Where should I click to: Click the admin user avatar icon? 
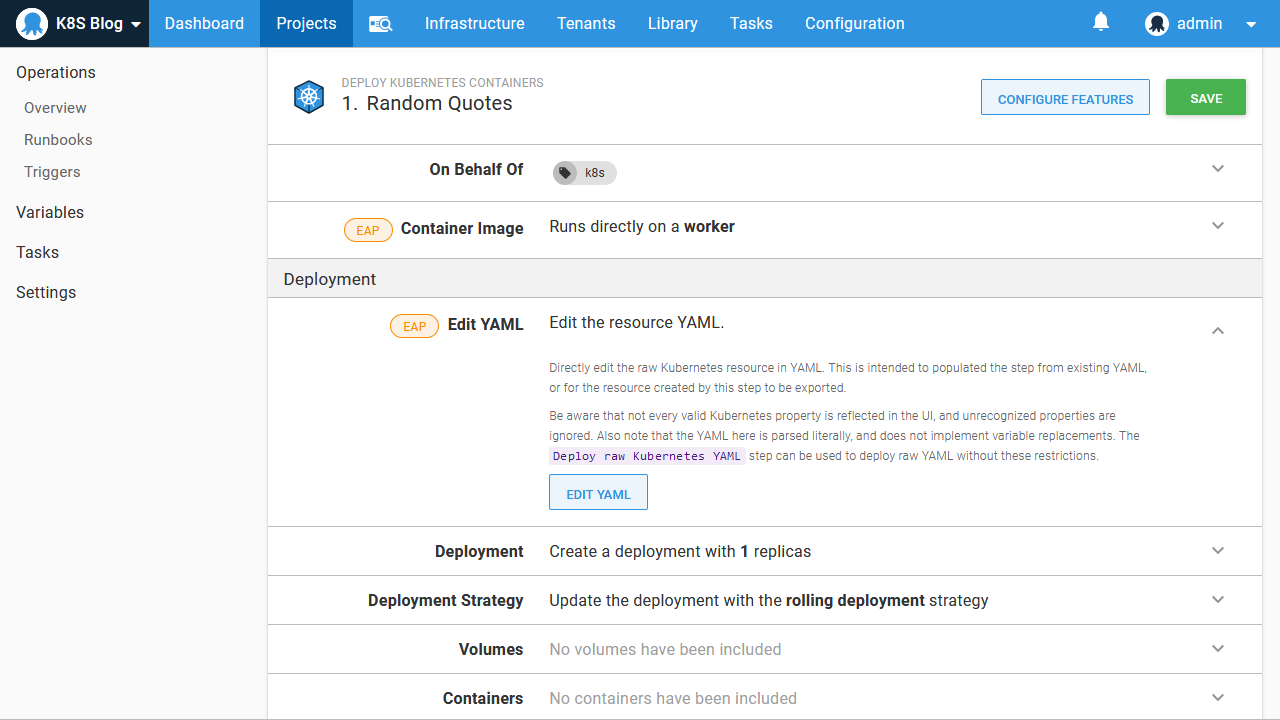[x=1157, y=24]
